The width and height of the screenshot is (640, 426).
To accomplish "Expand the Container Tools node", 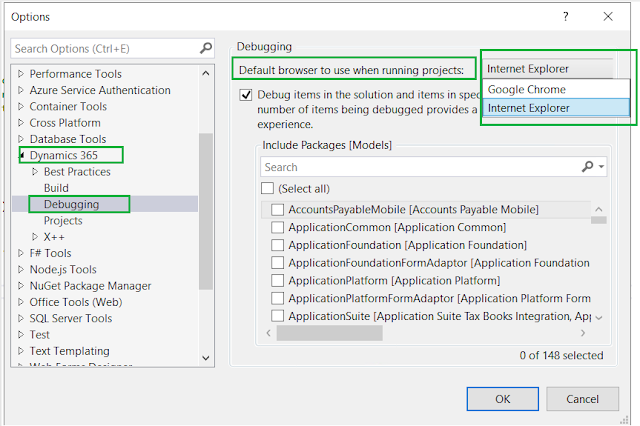I will (21, 106).
